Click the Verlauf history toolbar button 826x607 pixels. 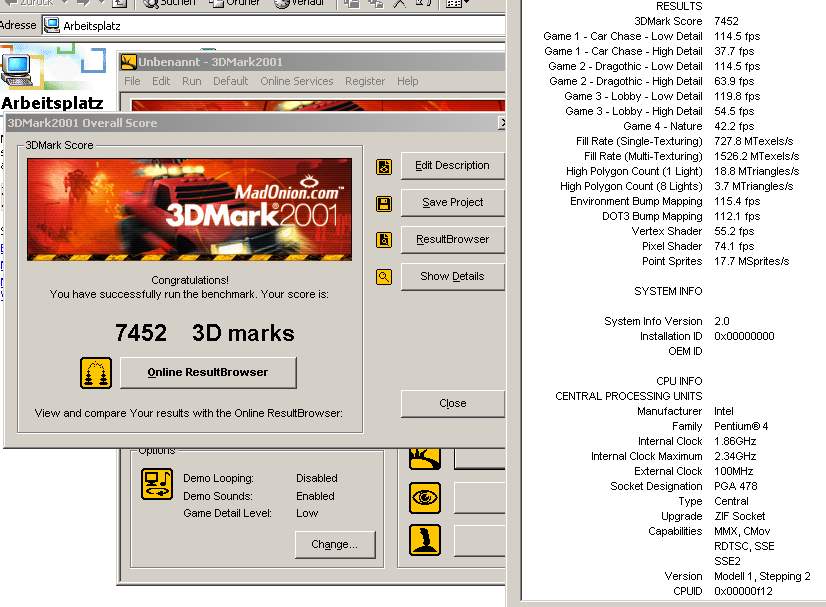[x=299, y=3]
